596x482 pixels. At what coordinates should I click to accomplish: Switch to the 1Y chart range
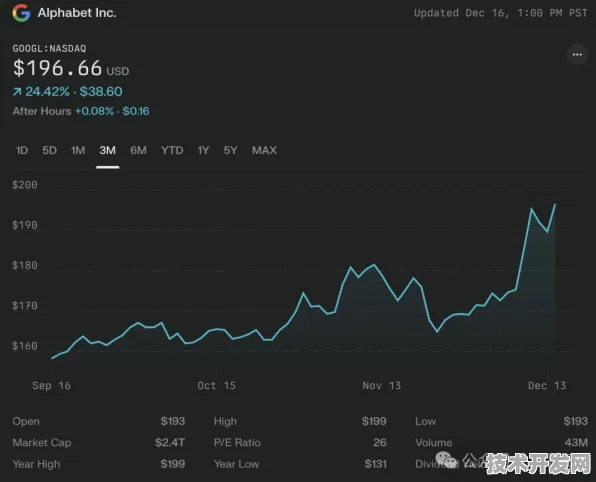point(203,151)
